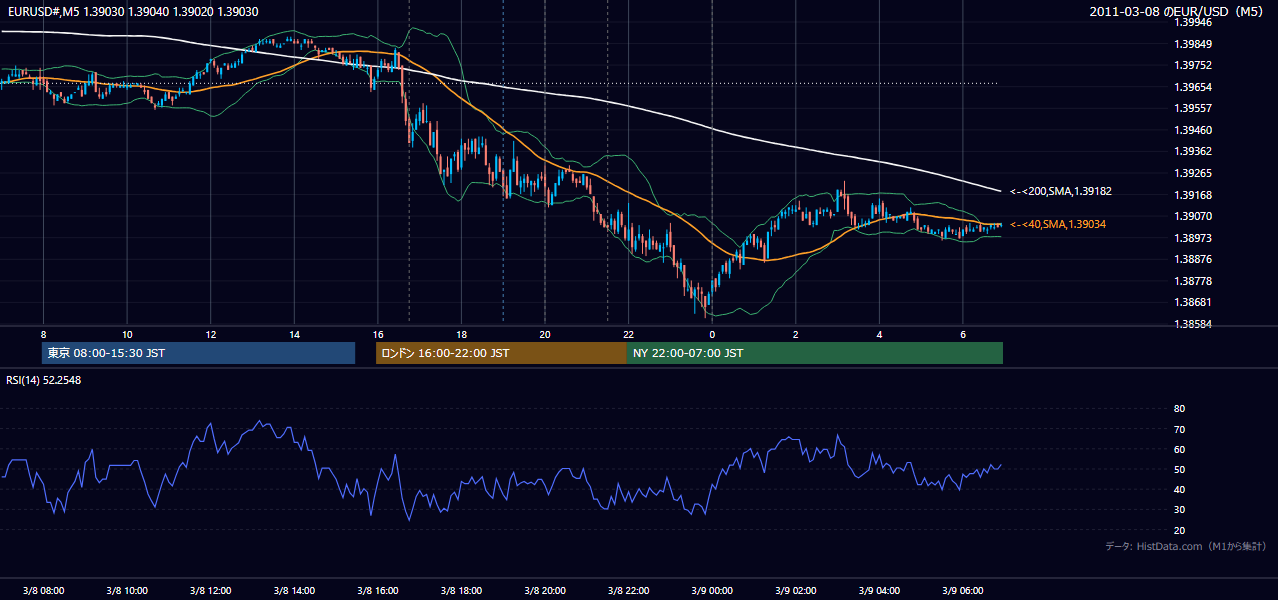The image size is (1278, 600).
Task: Click price axis value 1.39557
Action: (x=1193, y=108)
